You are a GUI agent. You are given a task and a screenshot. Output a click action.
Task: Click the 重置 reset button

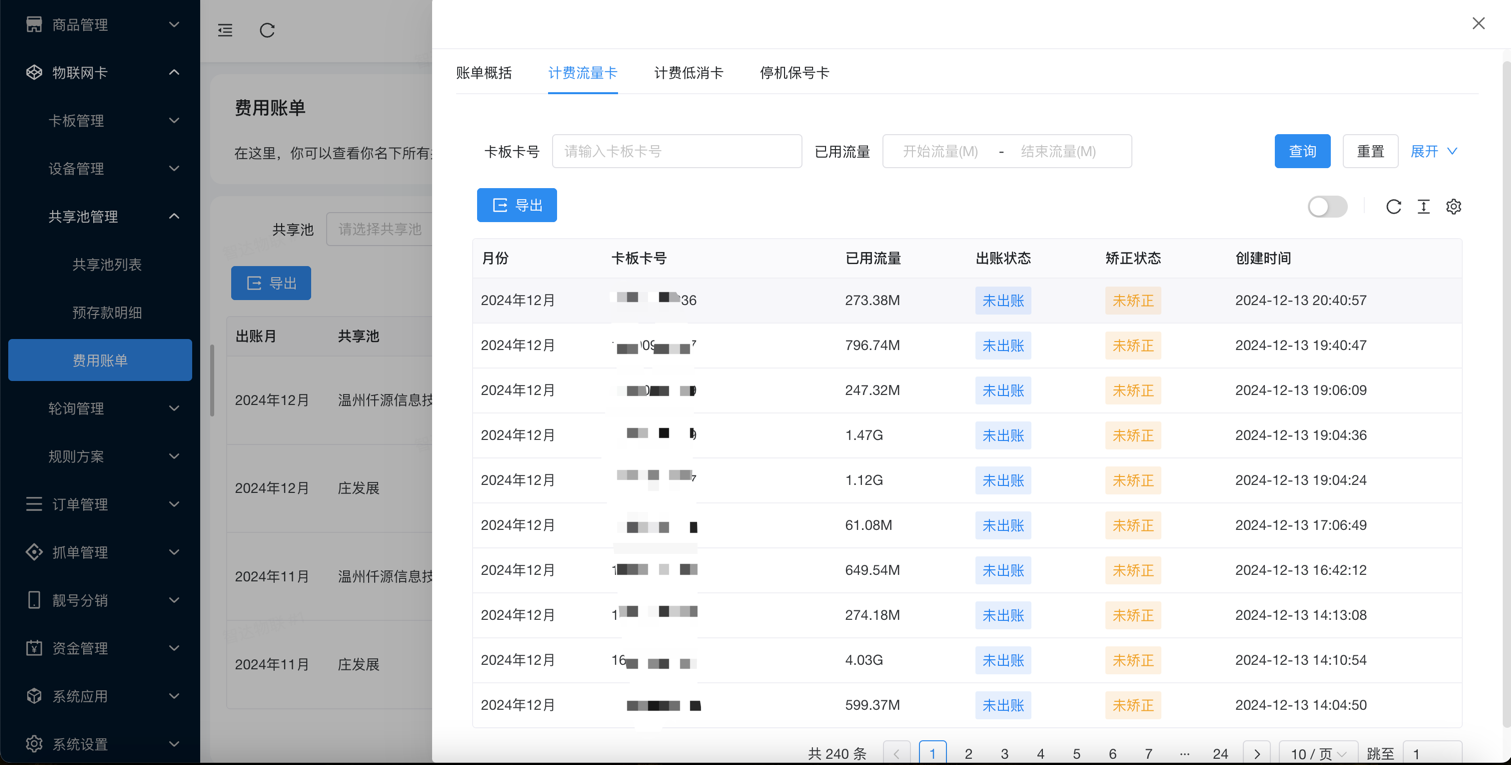[x=1370, y=151]
